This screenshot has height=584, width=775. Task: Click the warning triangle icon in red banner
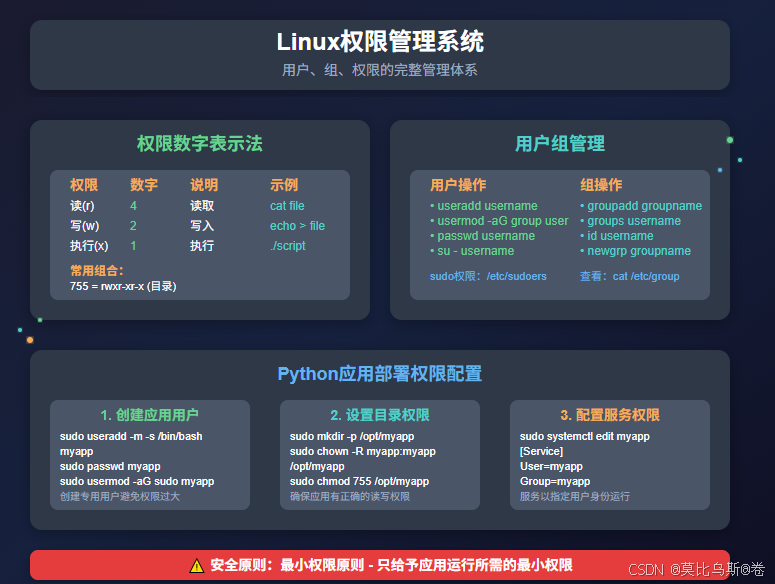click(197, 565)
